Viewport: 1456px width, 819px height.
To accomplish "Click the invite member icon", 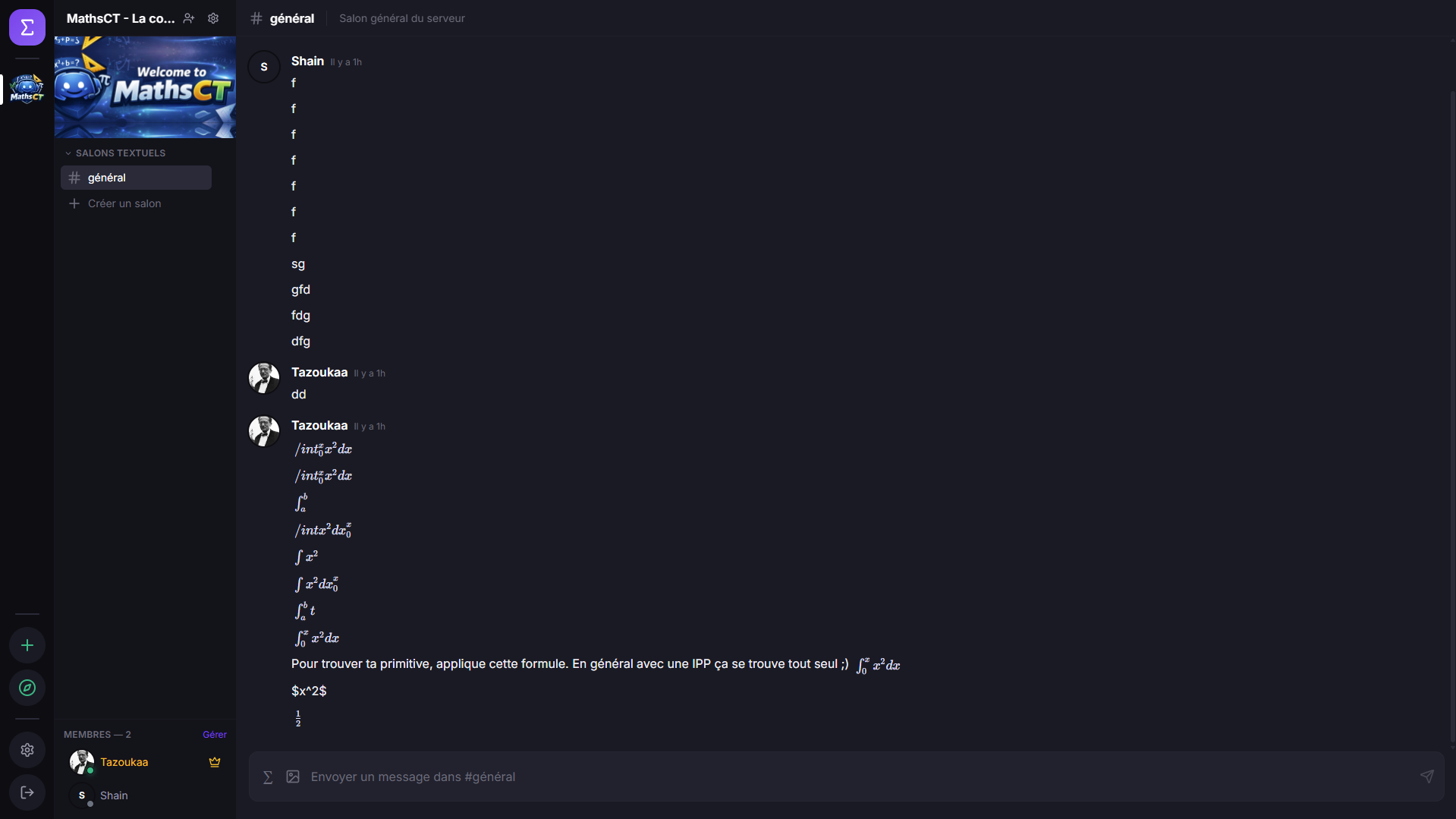I will click(x=189, y=18).
